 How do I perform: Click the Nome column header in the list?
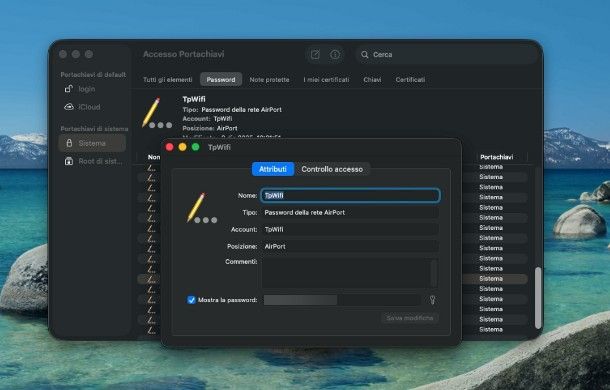[x=154, y=157]
